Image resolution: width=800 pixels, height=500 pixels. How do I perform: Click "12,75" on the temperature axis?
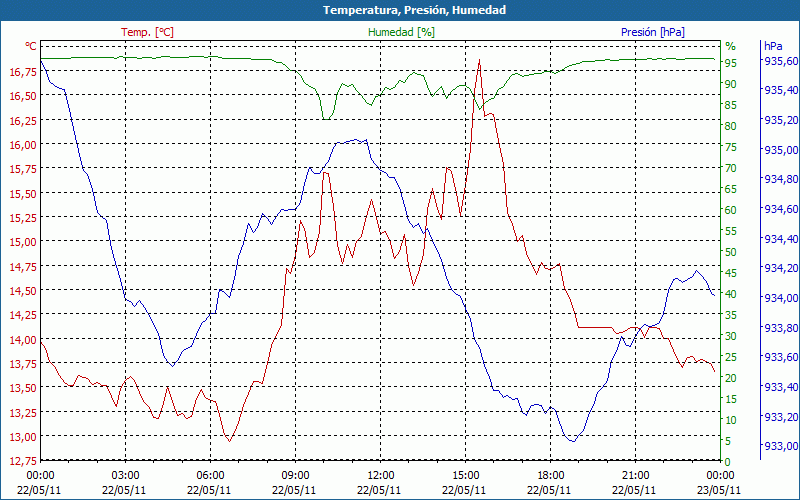(x=23, y=461)
